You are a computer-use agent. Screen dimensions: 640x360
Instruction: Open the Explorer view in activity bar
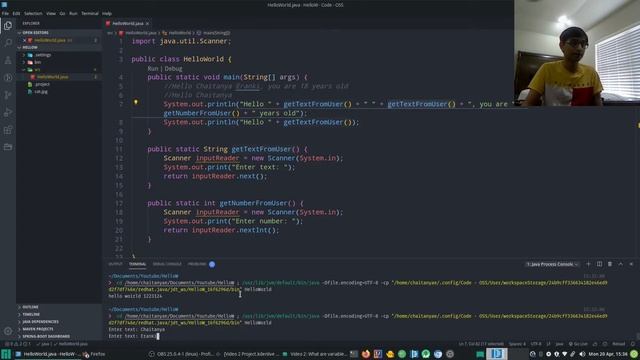click(x=8, y=26)
